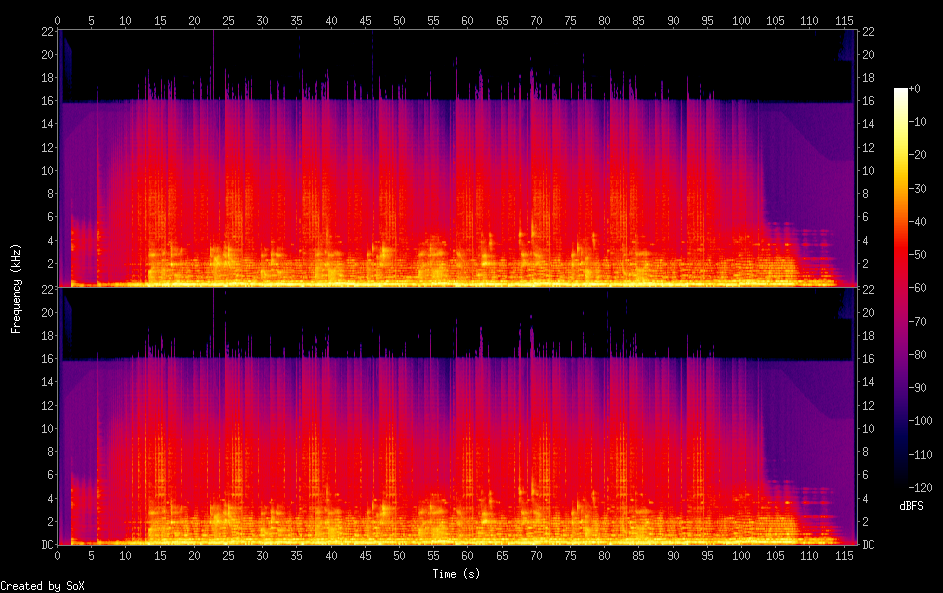The height and width of the screenshot is (593, 943).
Task: Click the '-90' color scale label
Action: [x=917, y=387]
